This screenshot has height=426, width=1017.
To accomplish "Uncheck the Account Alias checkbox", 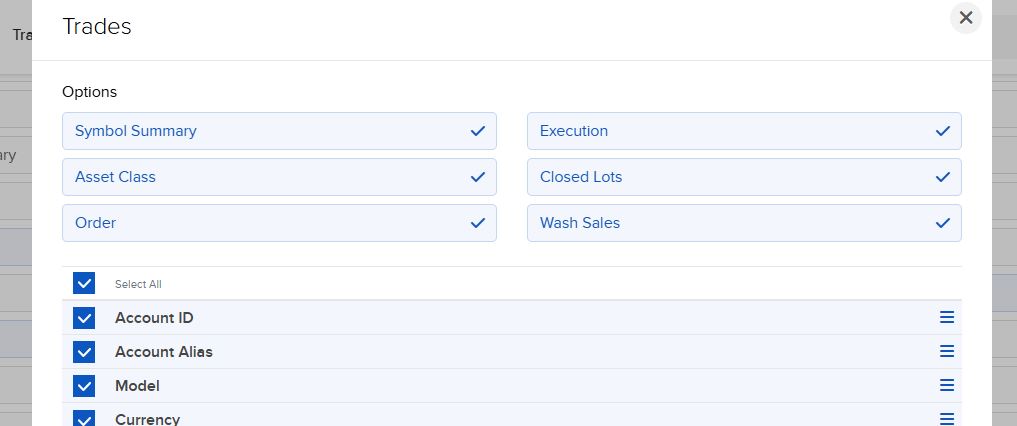I will tap(84, 352).
